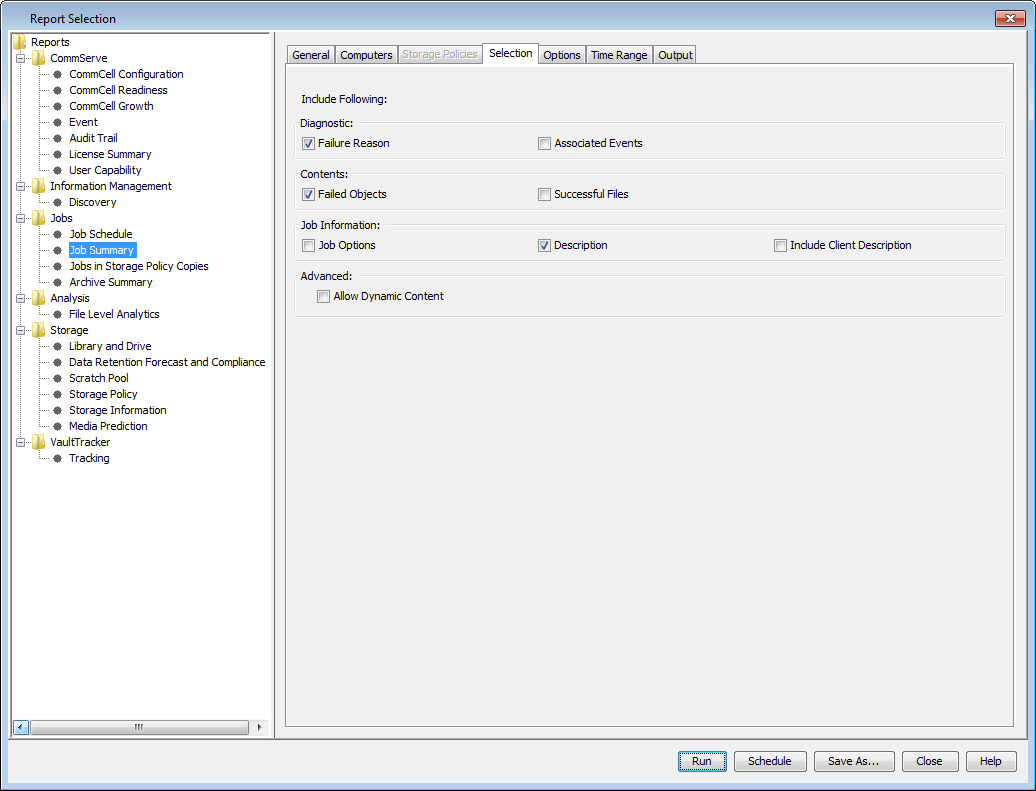
Task: Collapse the Information Management tree node
Action: tap(20, 186)
